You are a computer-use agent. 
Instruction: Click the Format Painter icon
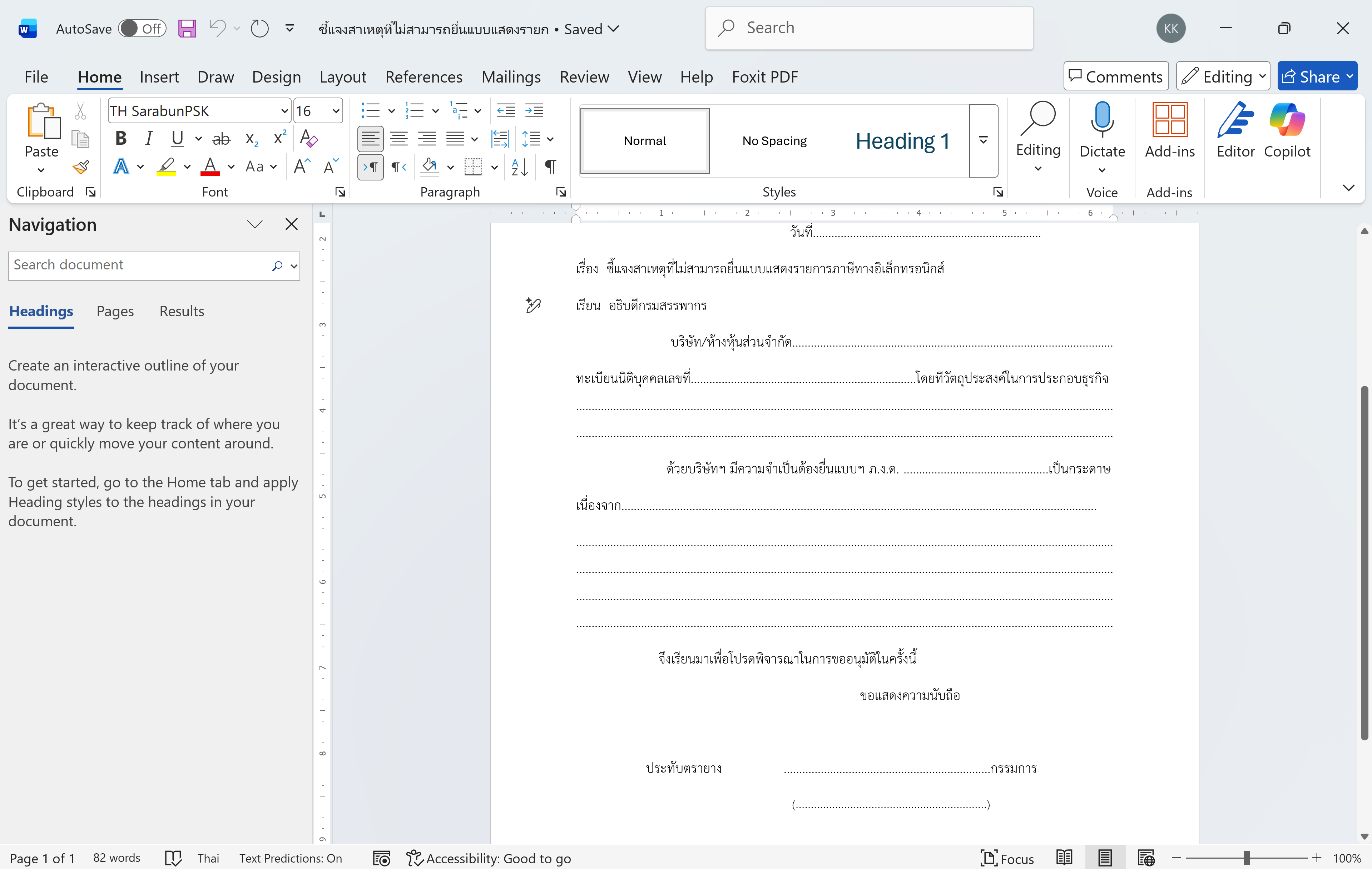pos(80,167)
